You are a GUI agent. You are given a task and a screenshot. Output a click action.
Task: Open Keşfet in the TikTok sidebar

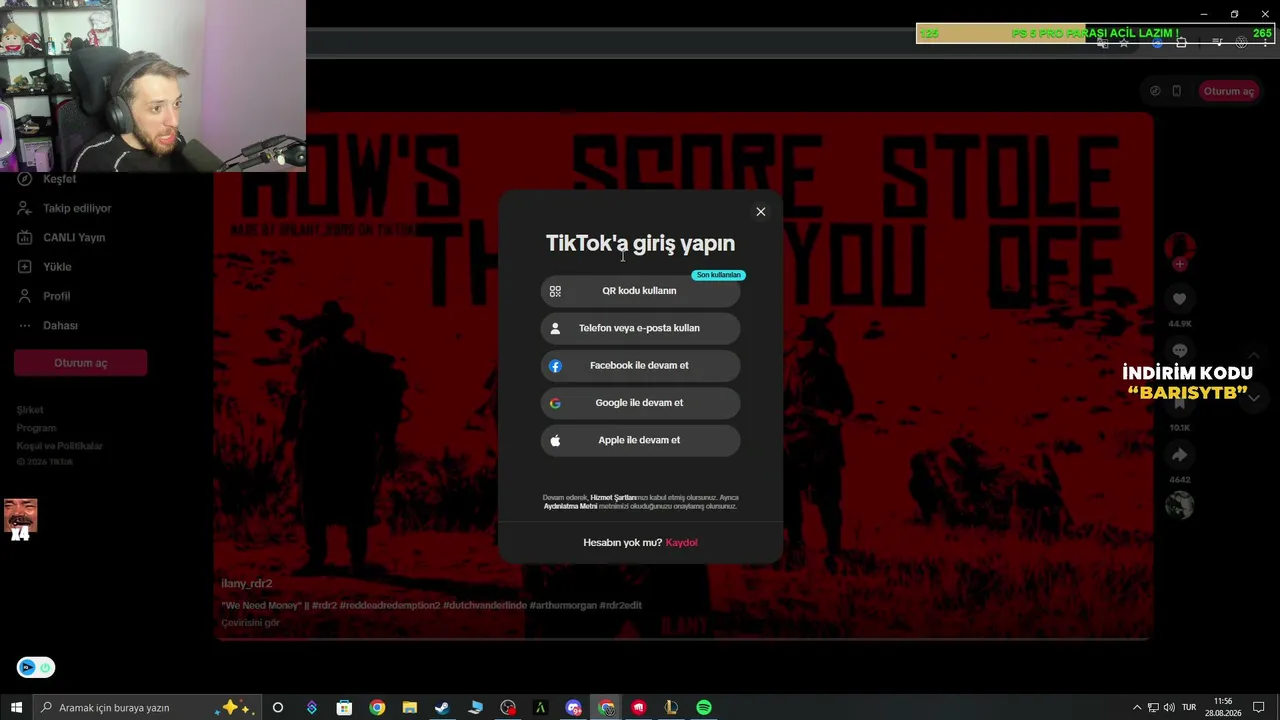pos(60,179)
